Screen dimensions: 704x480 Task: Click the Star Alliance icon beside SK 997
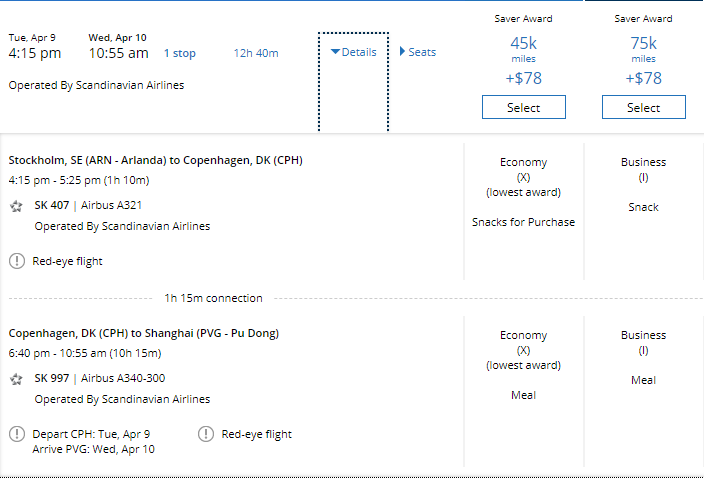coord(16,379)
